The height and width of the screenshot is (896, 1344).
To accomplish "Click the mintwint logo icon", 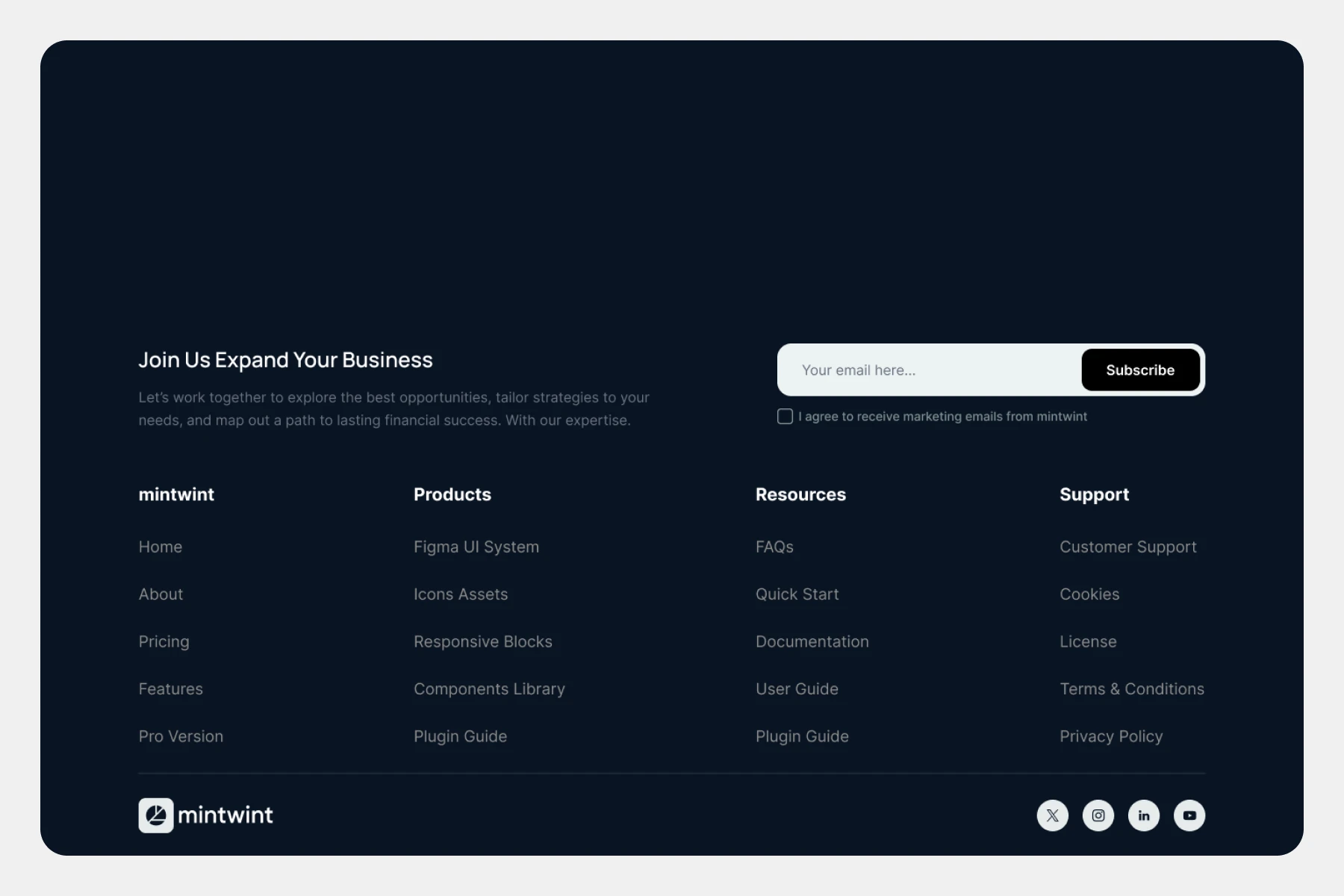I will (x=156, y=815).
